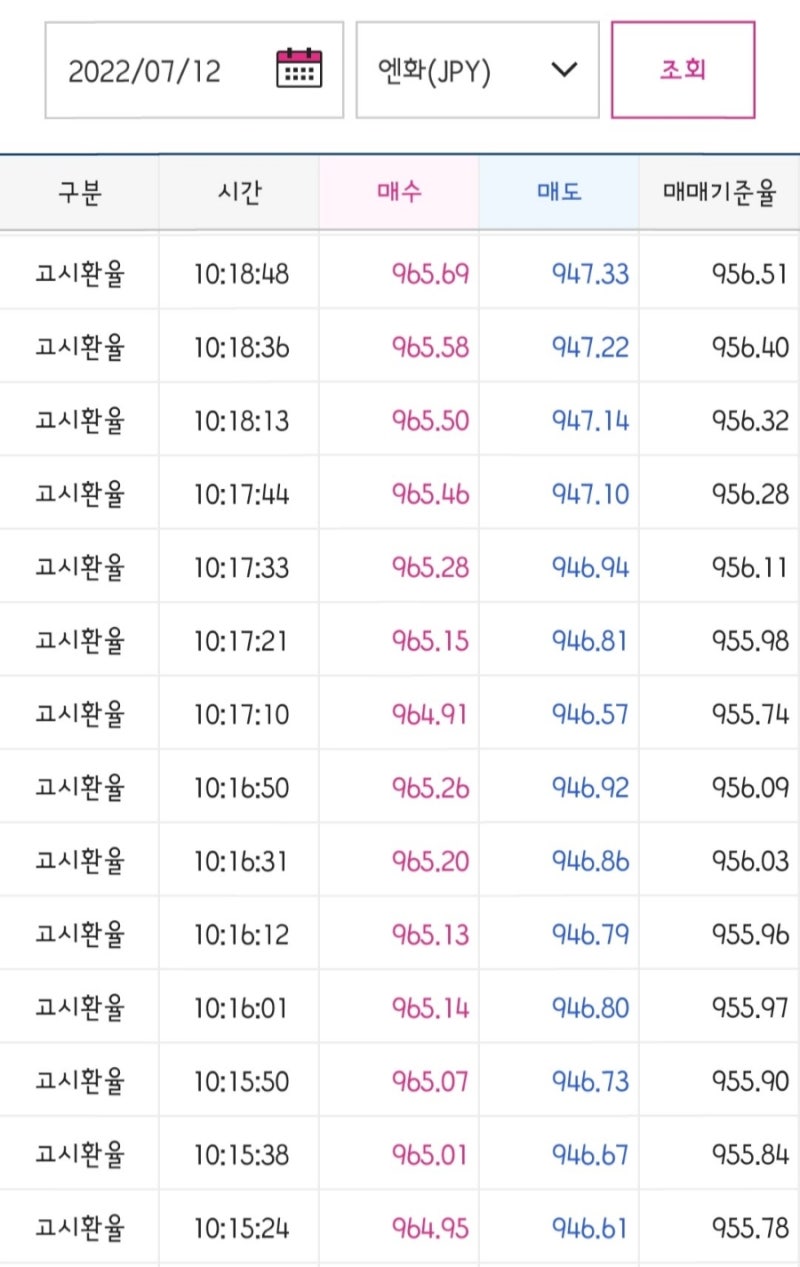The height and width of the screenshot is (1267, 800).
Task: Open the calendar date picker icon
Action: point(299,70)
